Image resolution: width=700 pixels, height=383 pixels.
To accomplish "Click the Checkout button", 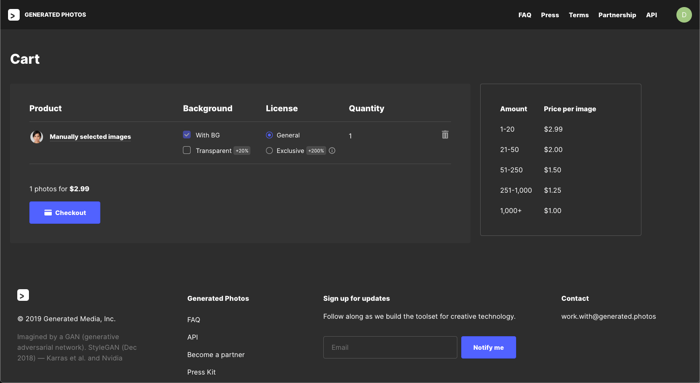I will pyautogui.click(x=65, y=212).
